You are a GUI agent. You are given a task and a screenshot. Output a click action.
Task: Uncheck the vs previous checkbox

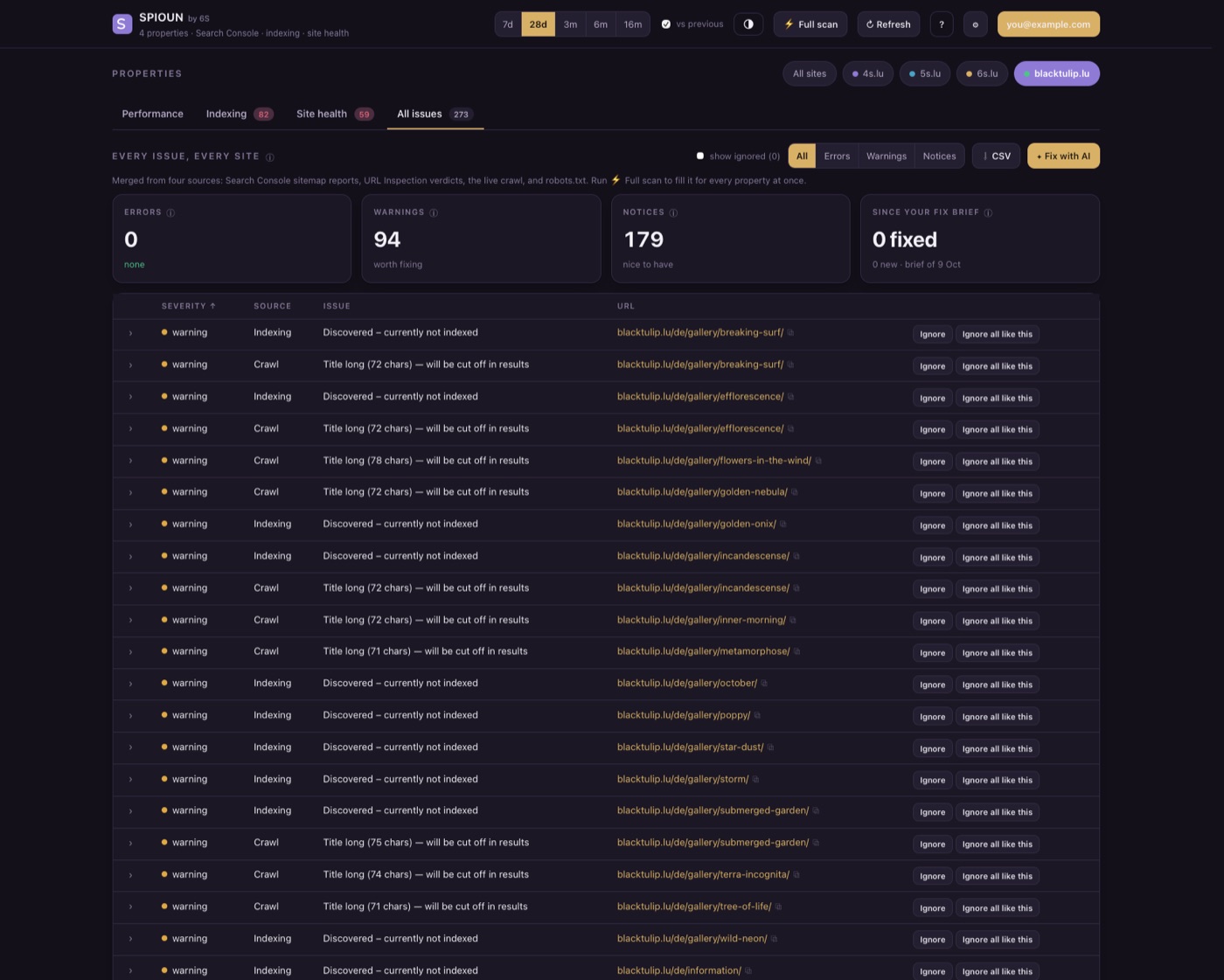pos(666,24)
